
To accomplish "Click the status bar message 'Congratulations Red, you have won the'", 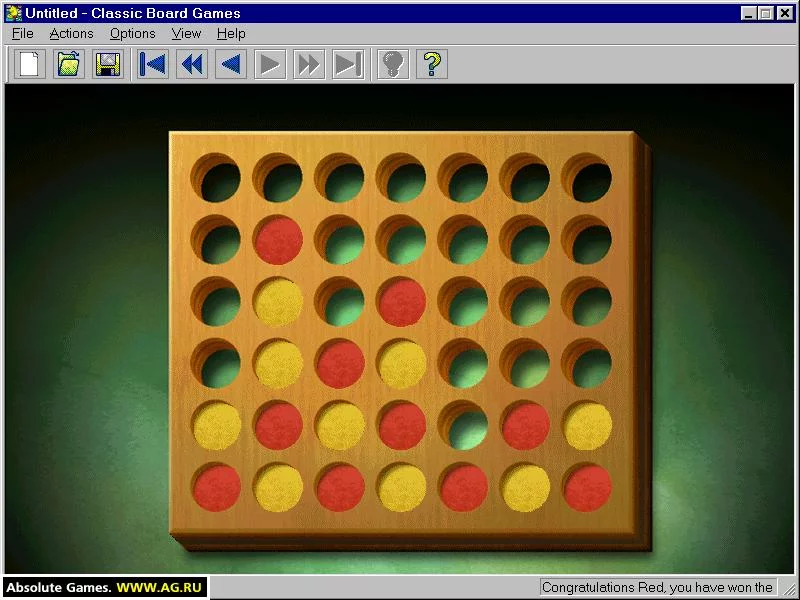I will coord(657,587).
